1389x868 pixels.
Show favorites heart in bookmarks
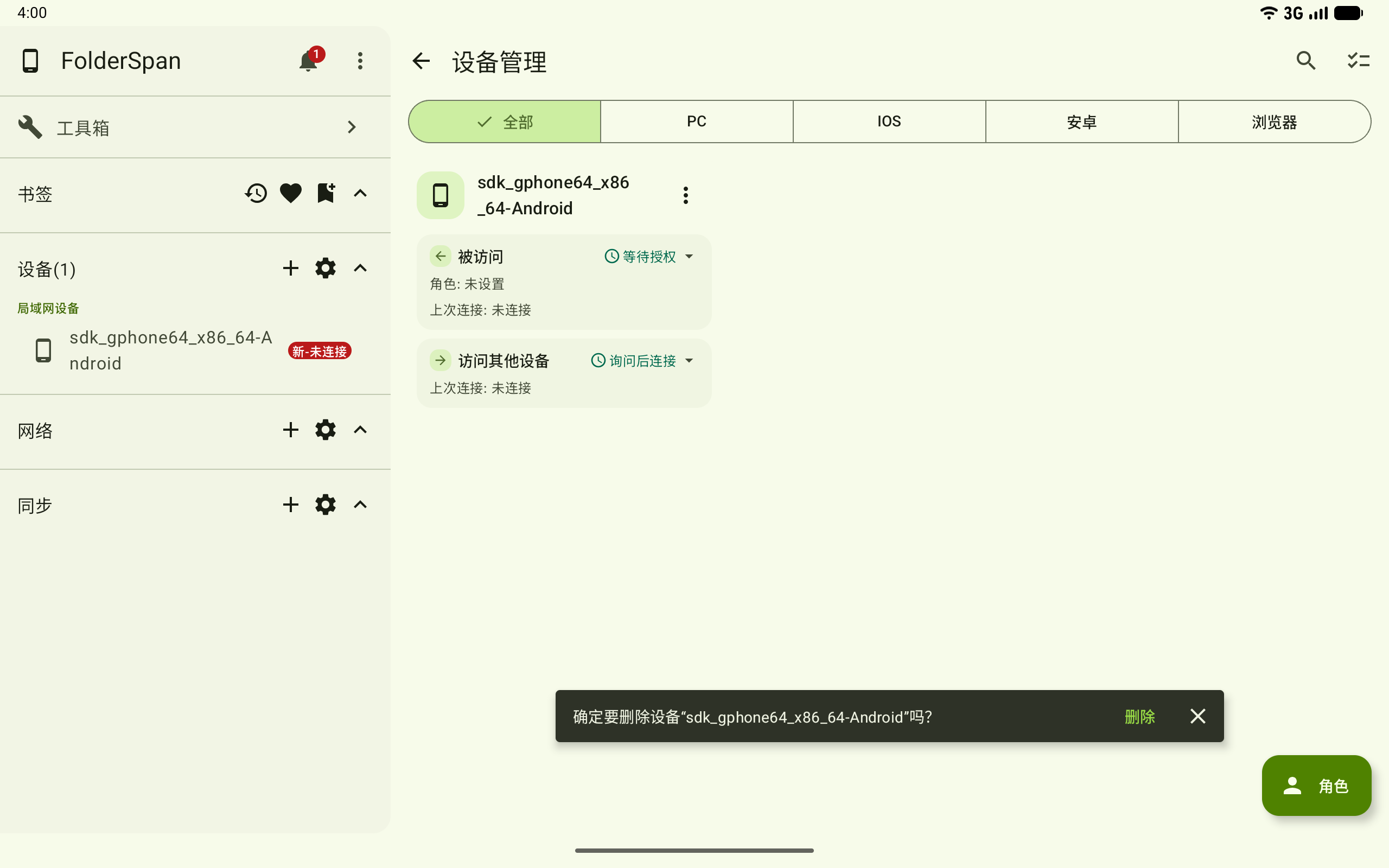point(290,194)
